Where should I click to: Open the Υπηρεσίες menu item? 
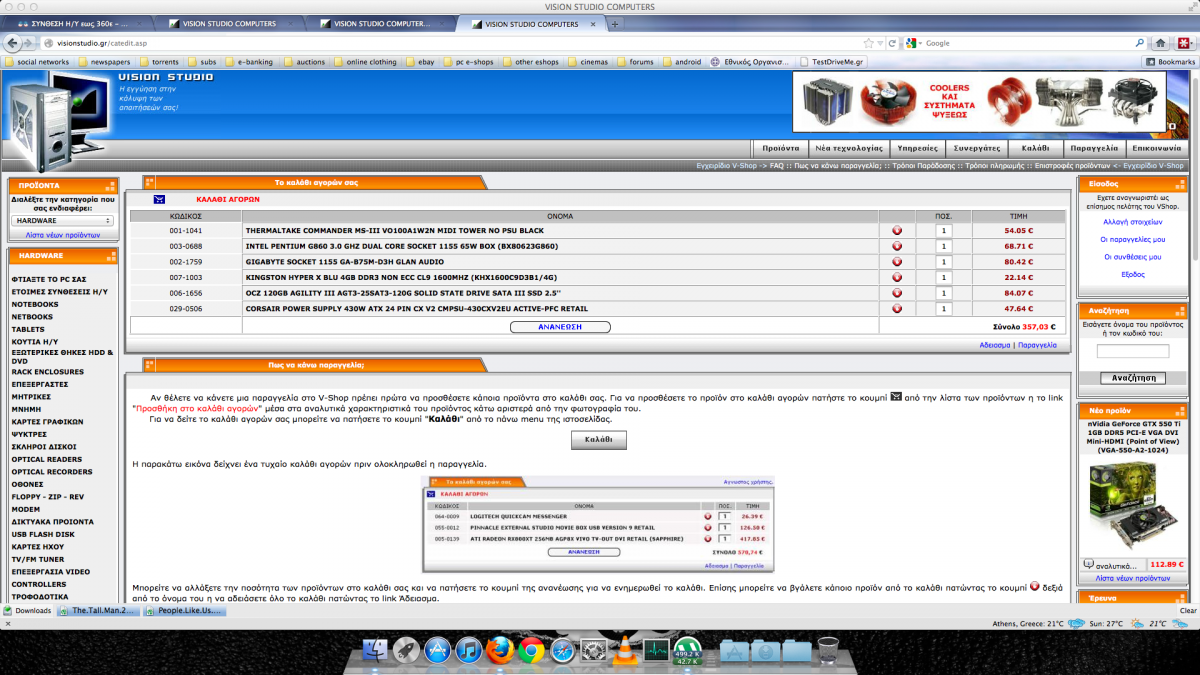click(919, 147)
